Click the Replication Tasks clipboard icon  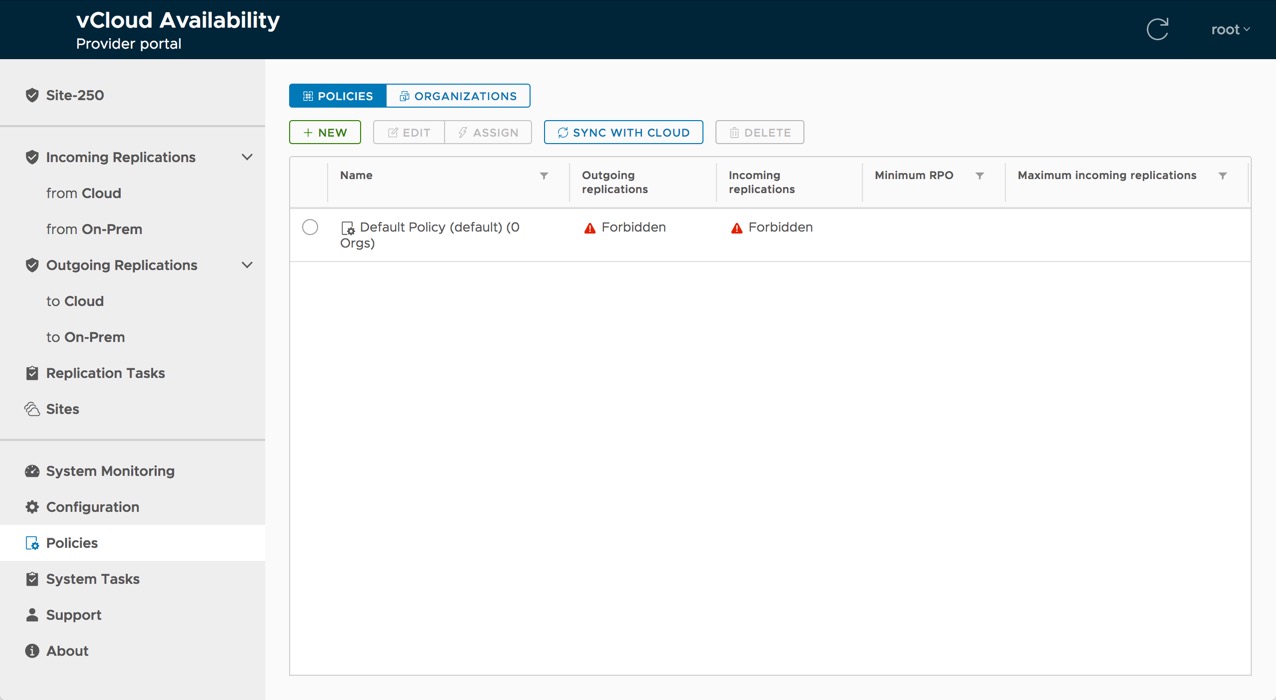point(32,373)
